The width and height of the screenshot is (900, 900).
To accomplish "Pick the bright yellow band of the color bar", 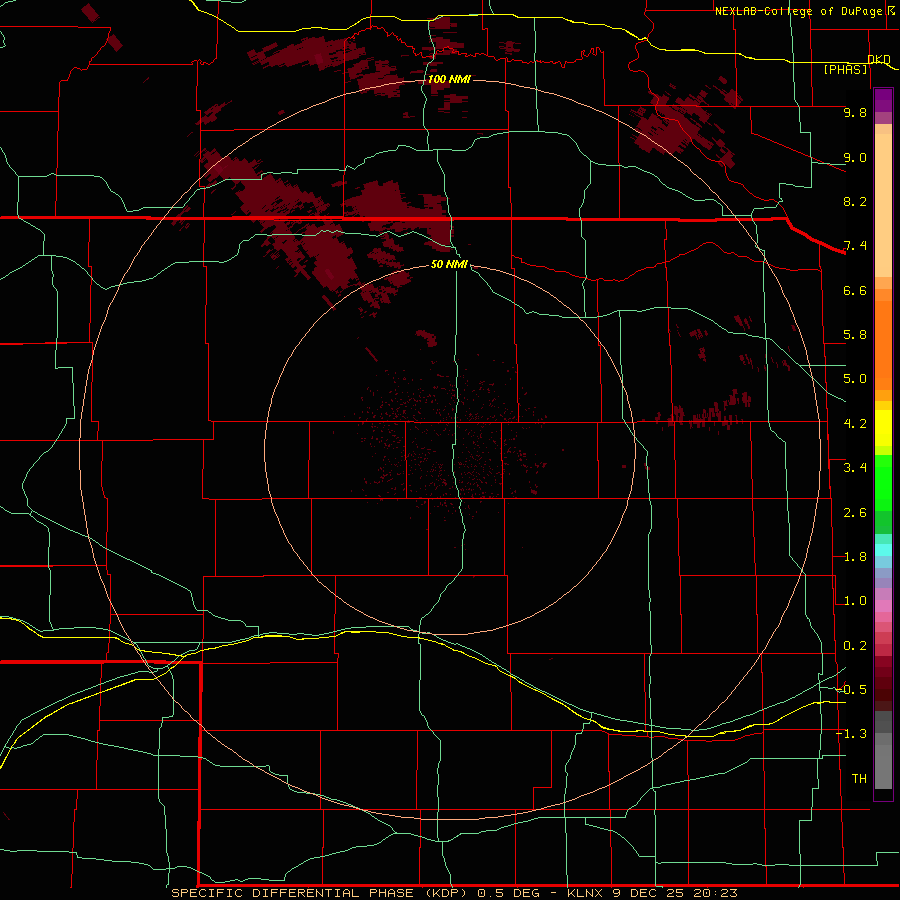I will coord(883,428).
